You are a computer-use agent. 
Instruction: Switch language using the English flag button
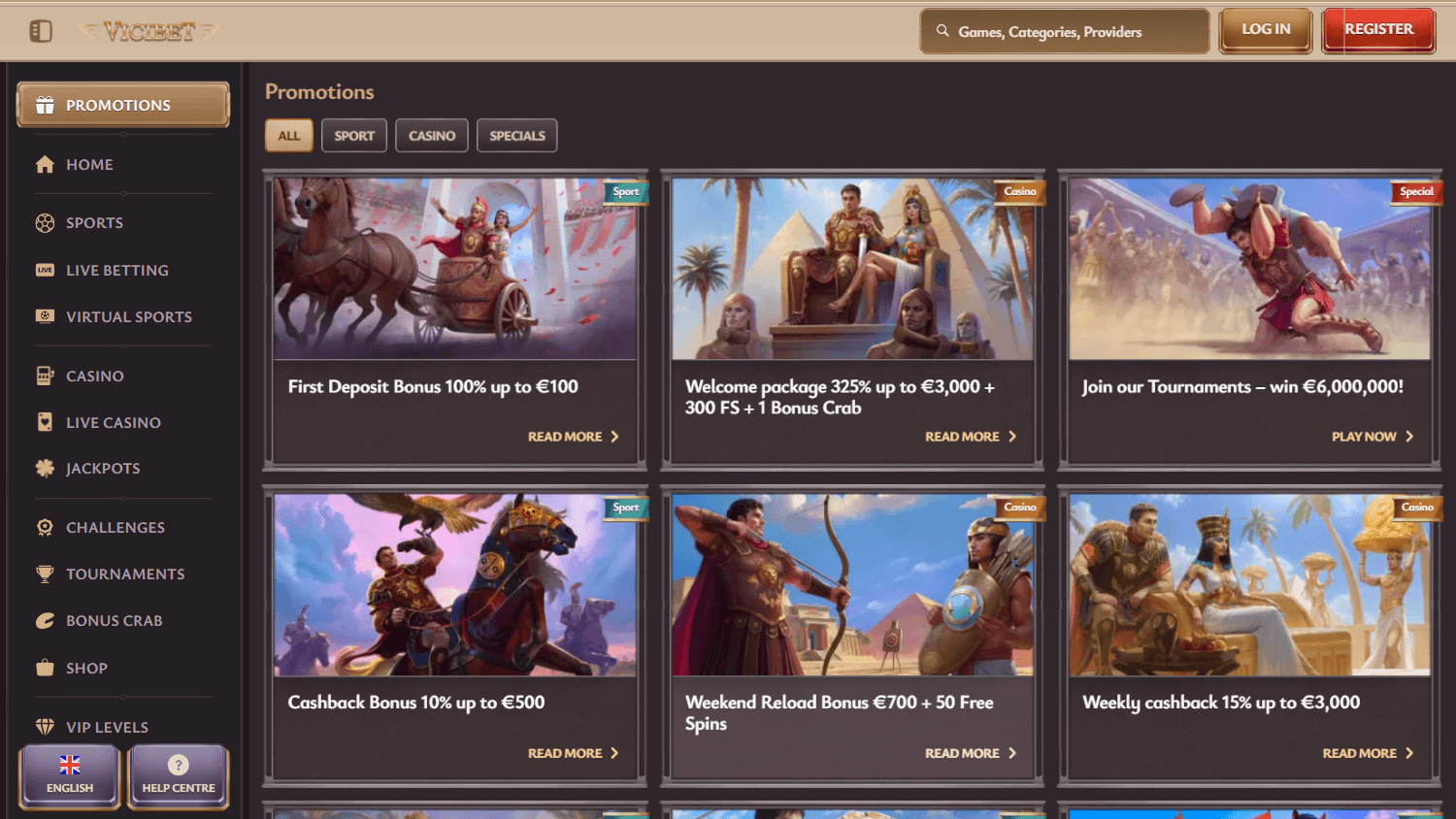coord(68,775)
